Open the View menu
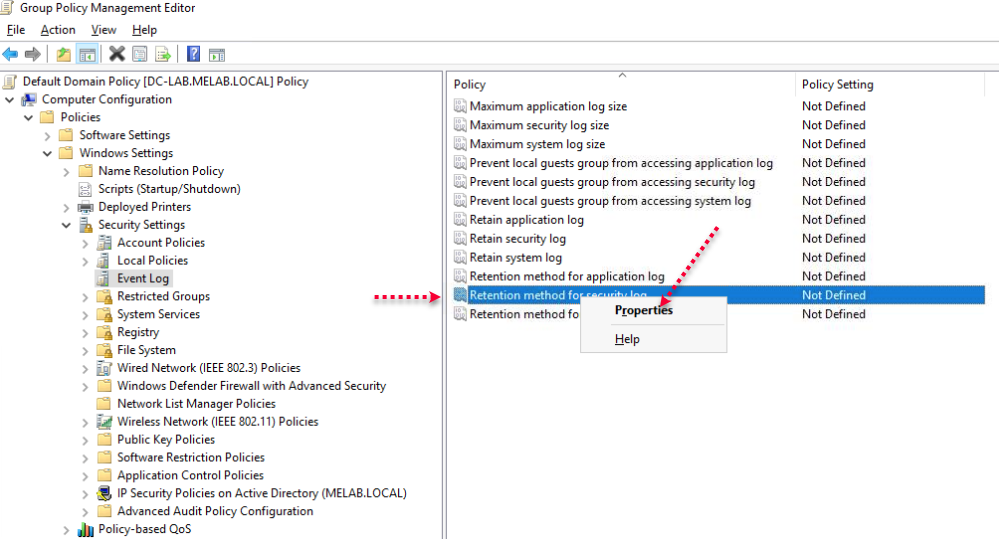Viewport: 999px width, 539px height. point(104,30)
